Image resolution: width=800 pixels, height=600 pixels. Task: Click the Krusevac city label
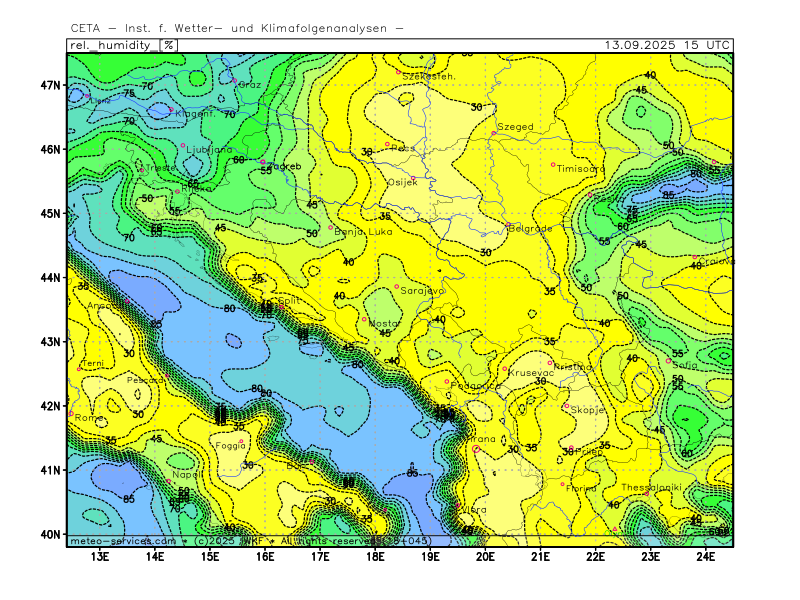[x=531, y=373]
